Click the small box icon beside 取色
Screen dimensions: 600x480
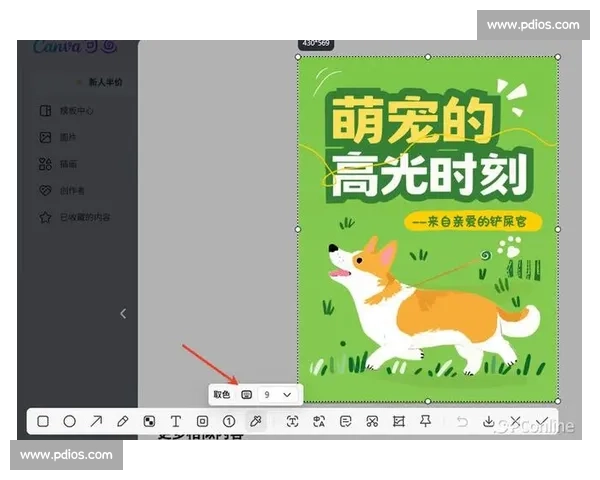click(x=246, y=395)
